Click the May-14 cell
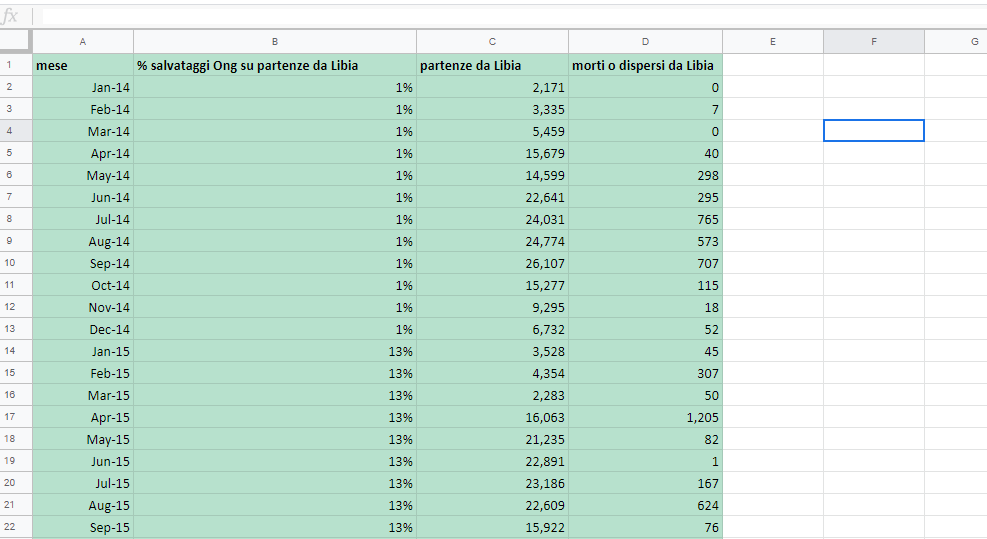 click(x=82, y=175)
